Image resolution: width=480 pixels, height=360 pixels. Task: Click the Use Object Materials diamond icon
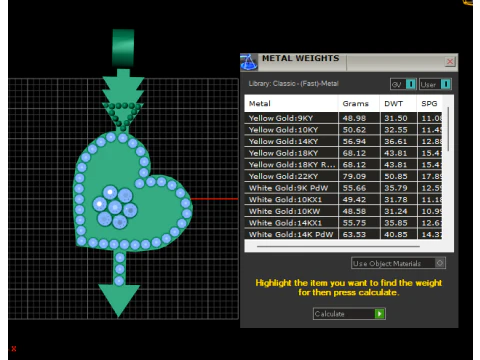pos(440,263)
